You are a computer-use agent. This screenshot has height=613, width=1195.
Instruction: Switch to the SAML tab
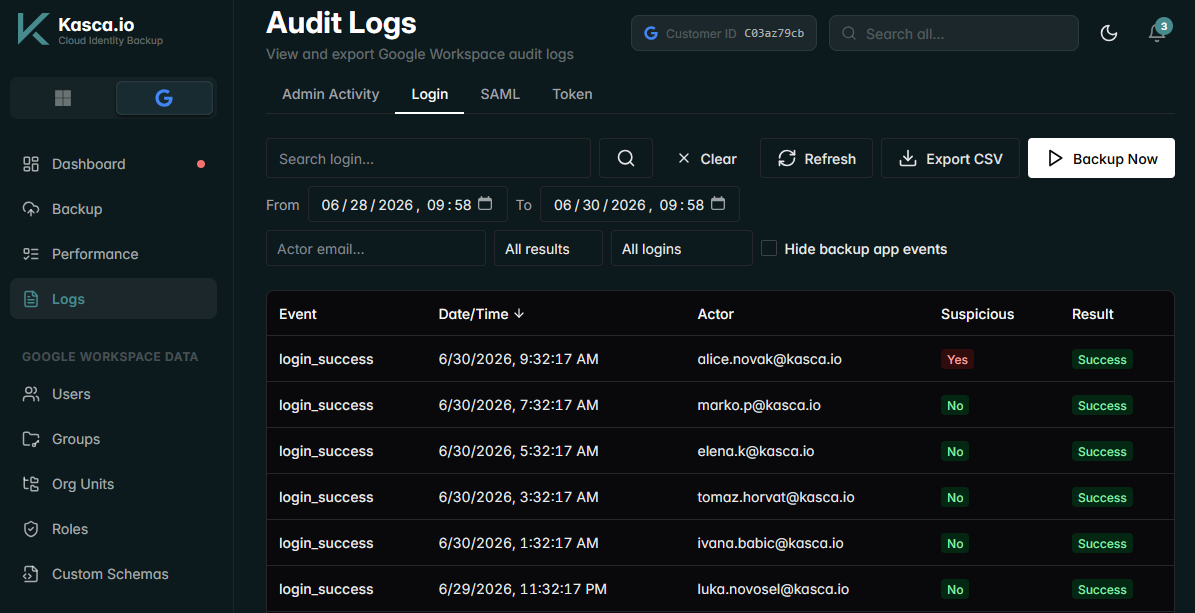click(500, 95)
